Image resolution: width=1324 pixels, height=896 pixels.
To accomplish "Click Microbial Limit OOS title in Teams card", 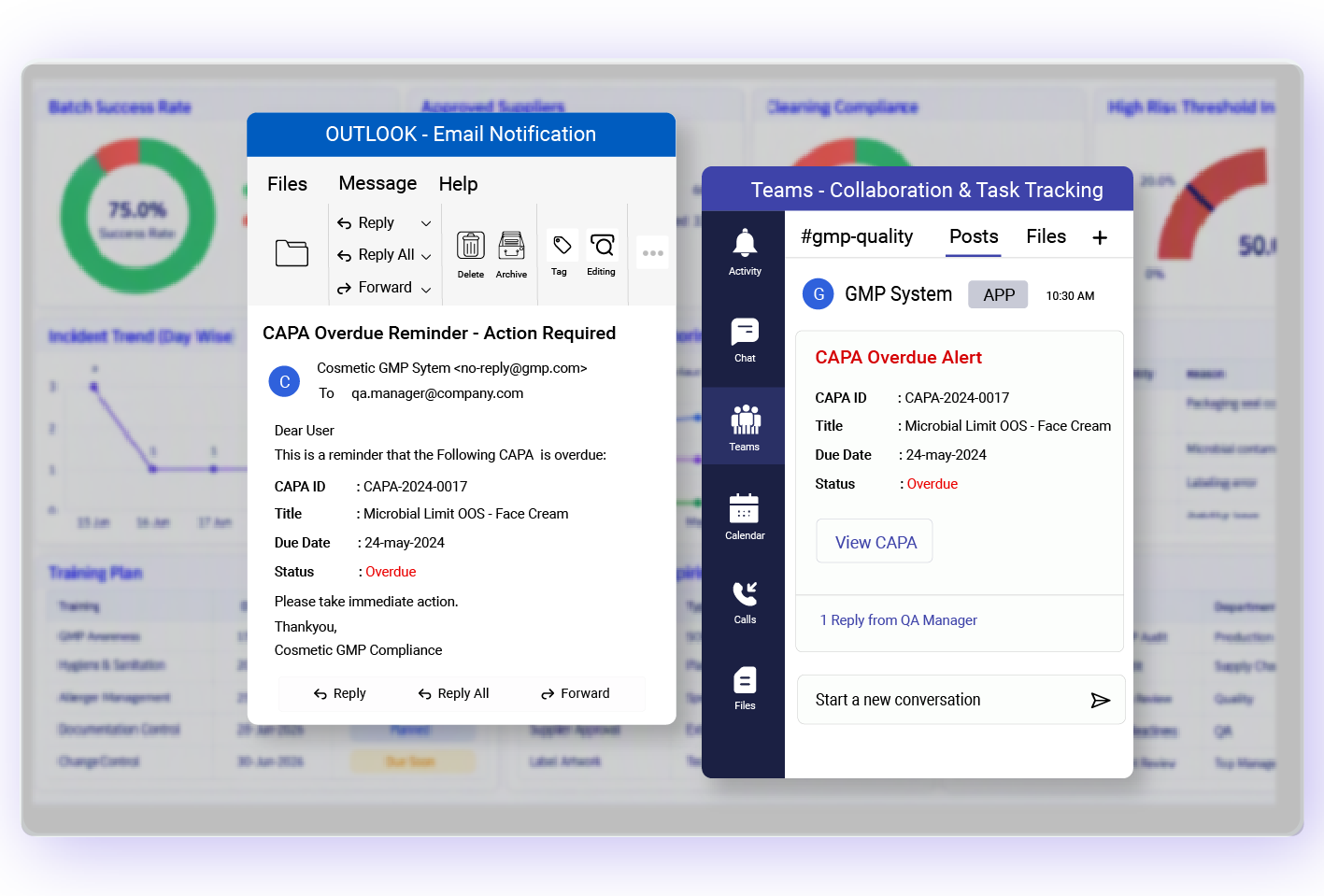I will click(x=1008, y=426).
